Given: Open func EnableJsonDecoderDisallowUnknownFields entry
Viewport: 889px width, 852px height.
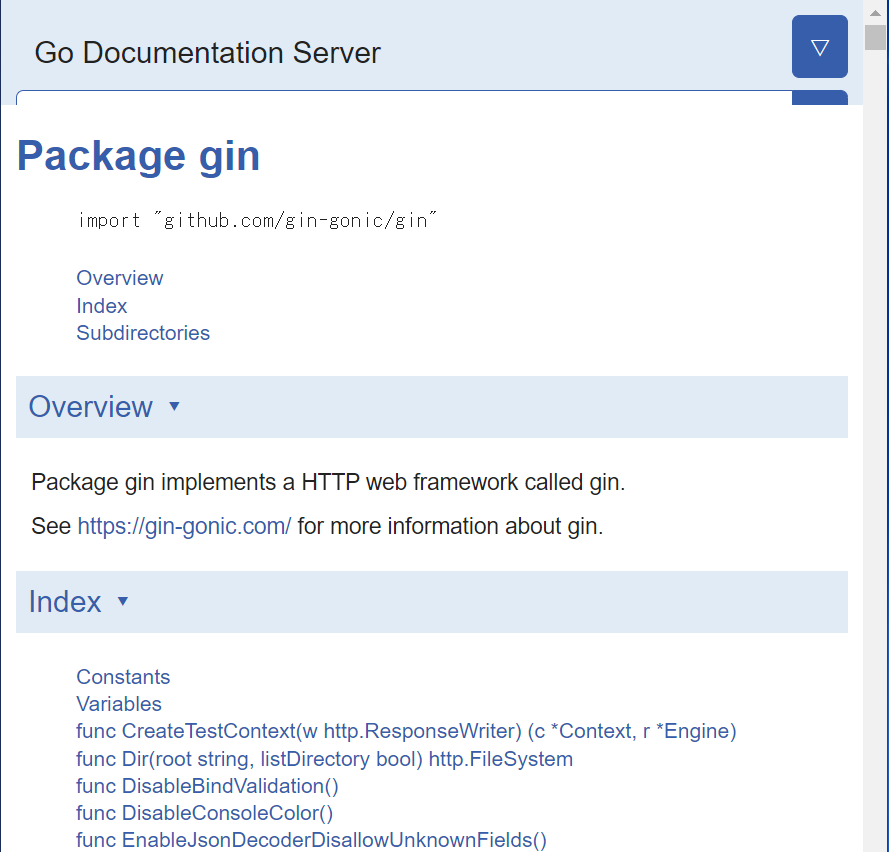Looking at the screenshot, I should point(311,840).
